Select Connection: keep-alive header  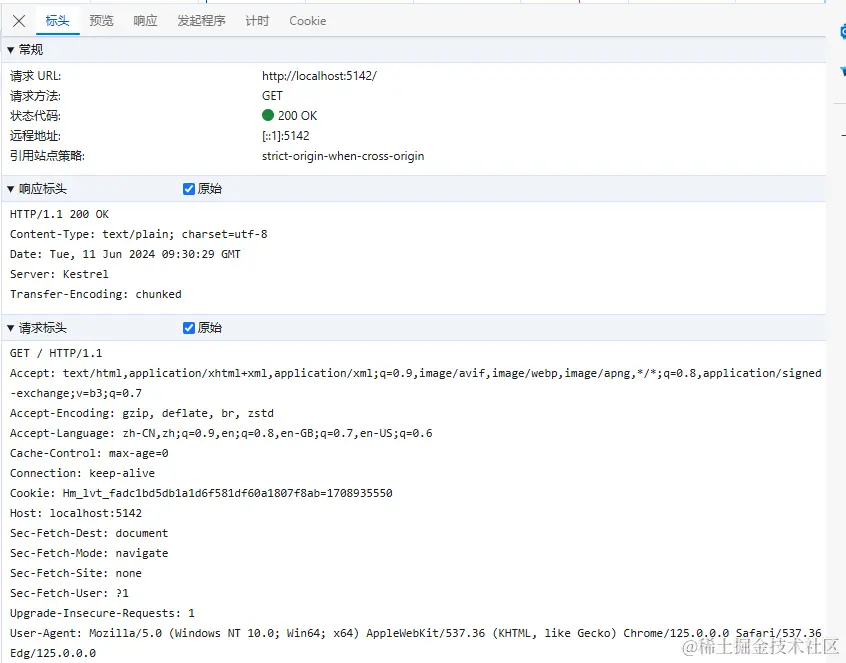pos(83,473)
